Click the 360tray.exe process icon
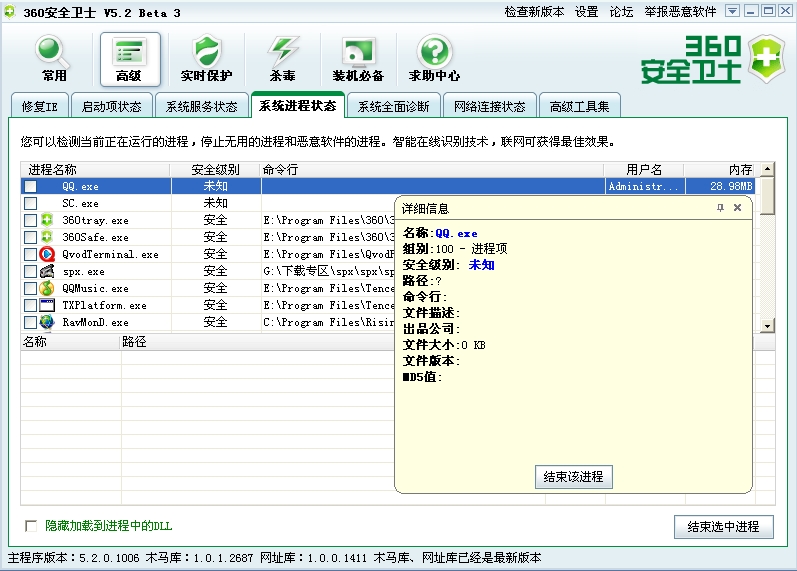The height and width of the screenshot is (571, 797). click(47, 220)
